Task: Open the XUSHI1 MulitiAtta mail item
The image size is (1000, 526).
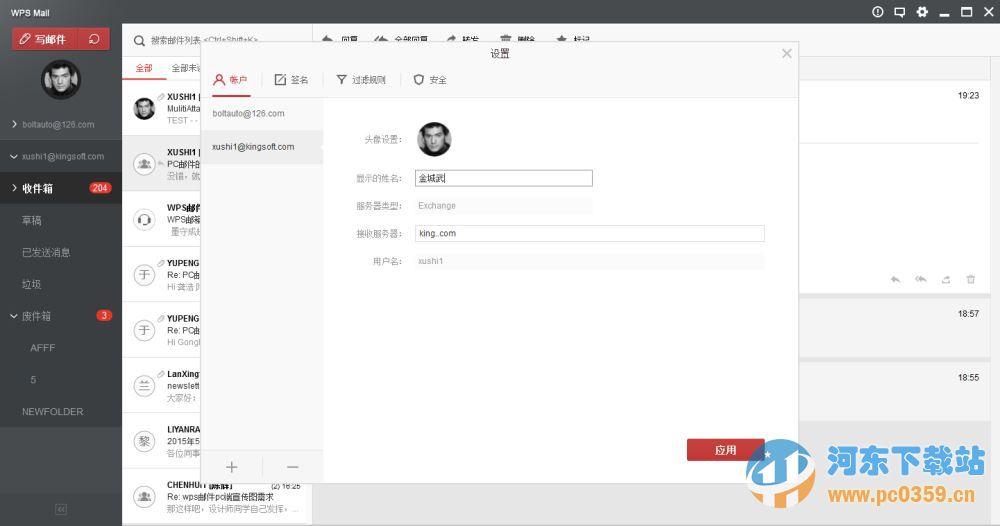Action: (161, 108)
